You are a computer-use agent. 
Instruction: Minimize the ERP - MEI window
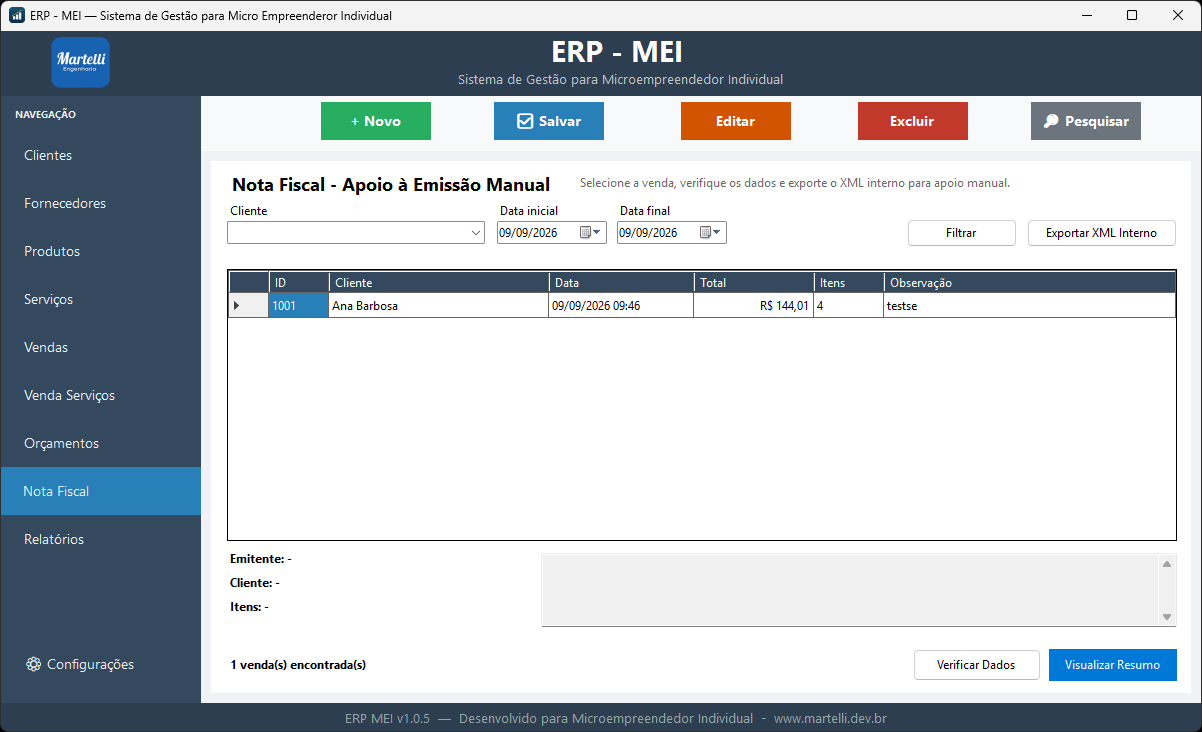coord(1086,15)
